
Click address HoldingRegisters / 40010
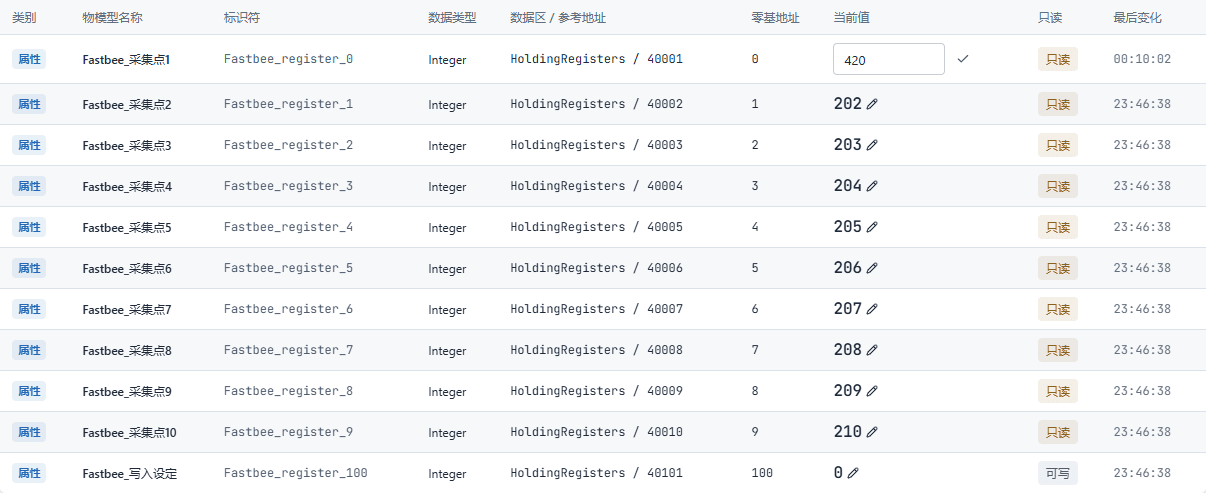coord(596,432)
